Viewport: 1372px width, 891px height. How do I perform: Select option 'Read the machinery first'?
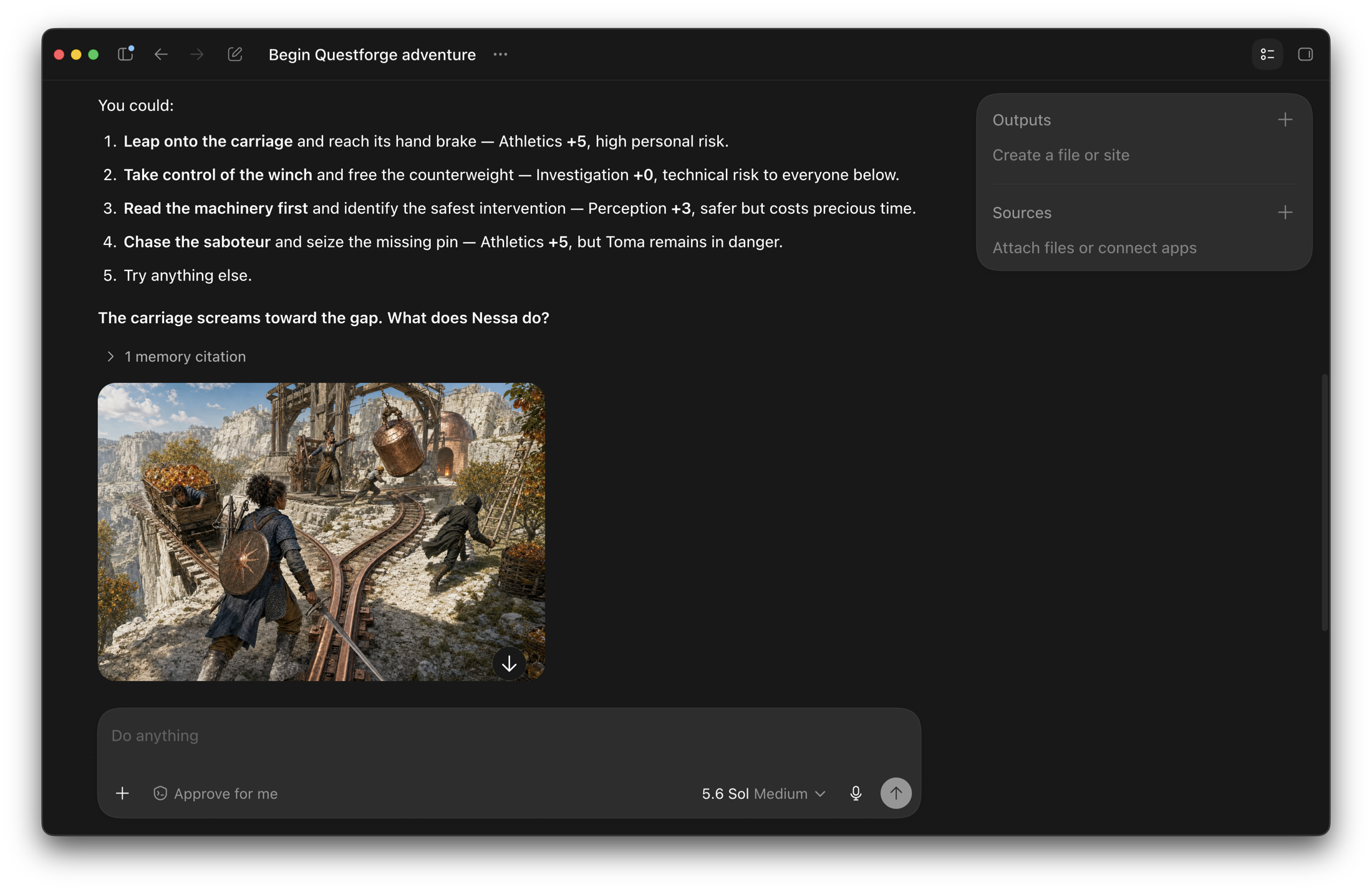tap(216, 208)
